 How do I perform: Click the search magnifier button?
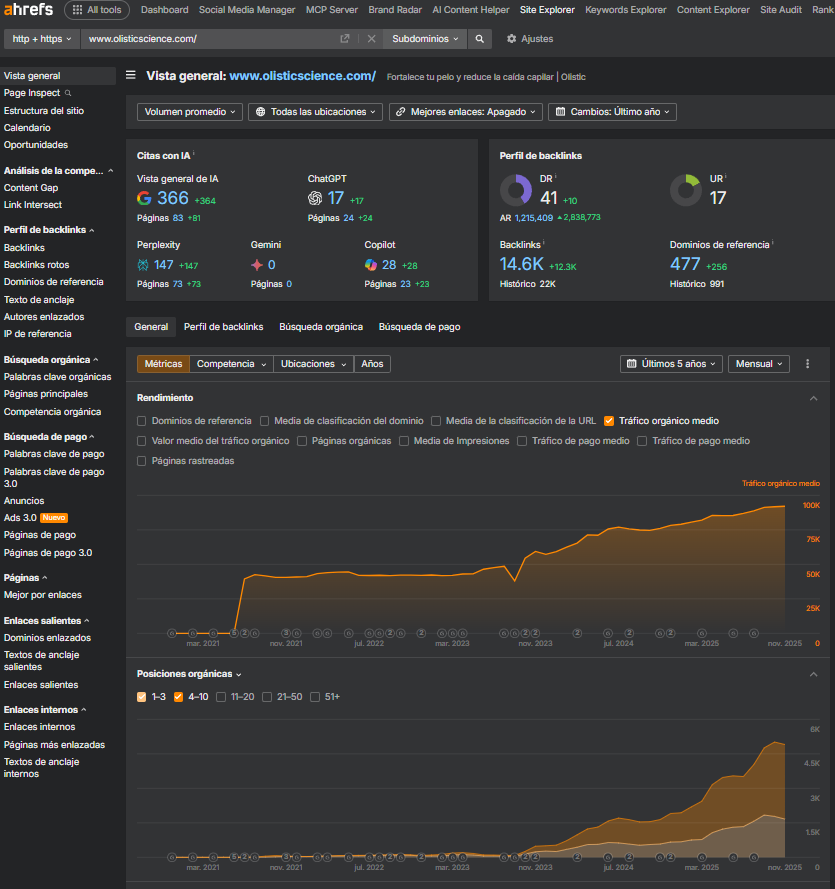pyautogui.click(x=480, y=39)
